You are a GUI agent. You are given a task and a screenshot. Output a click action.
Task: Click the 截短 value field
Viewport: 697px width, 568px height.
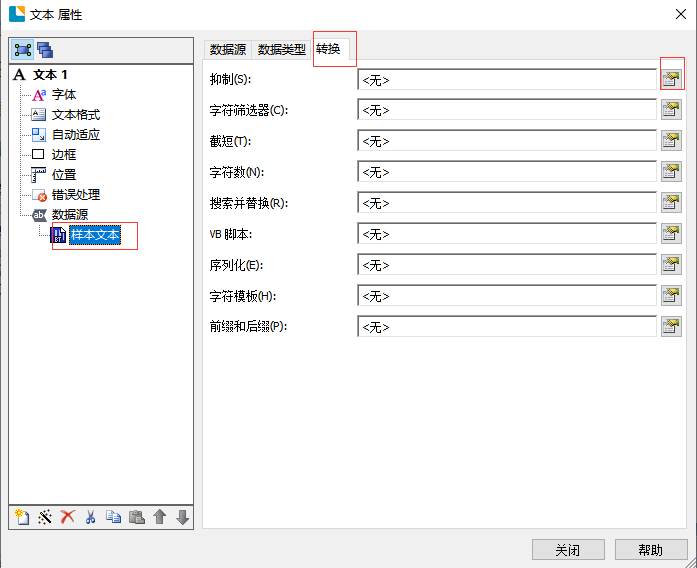[506, 141]
